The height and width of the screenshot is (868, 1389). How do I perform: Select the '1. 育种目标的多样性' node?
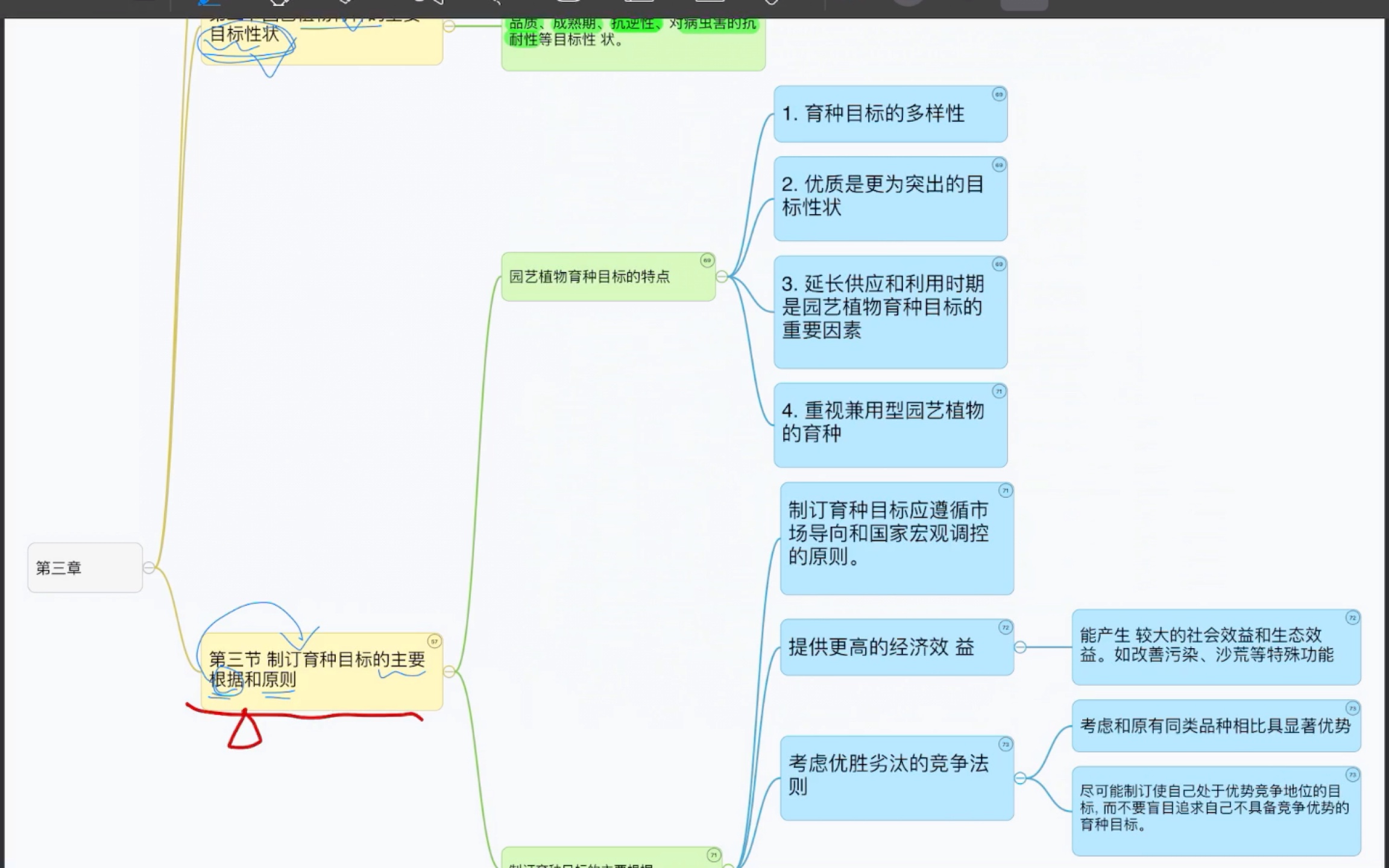[890, 114]
